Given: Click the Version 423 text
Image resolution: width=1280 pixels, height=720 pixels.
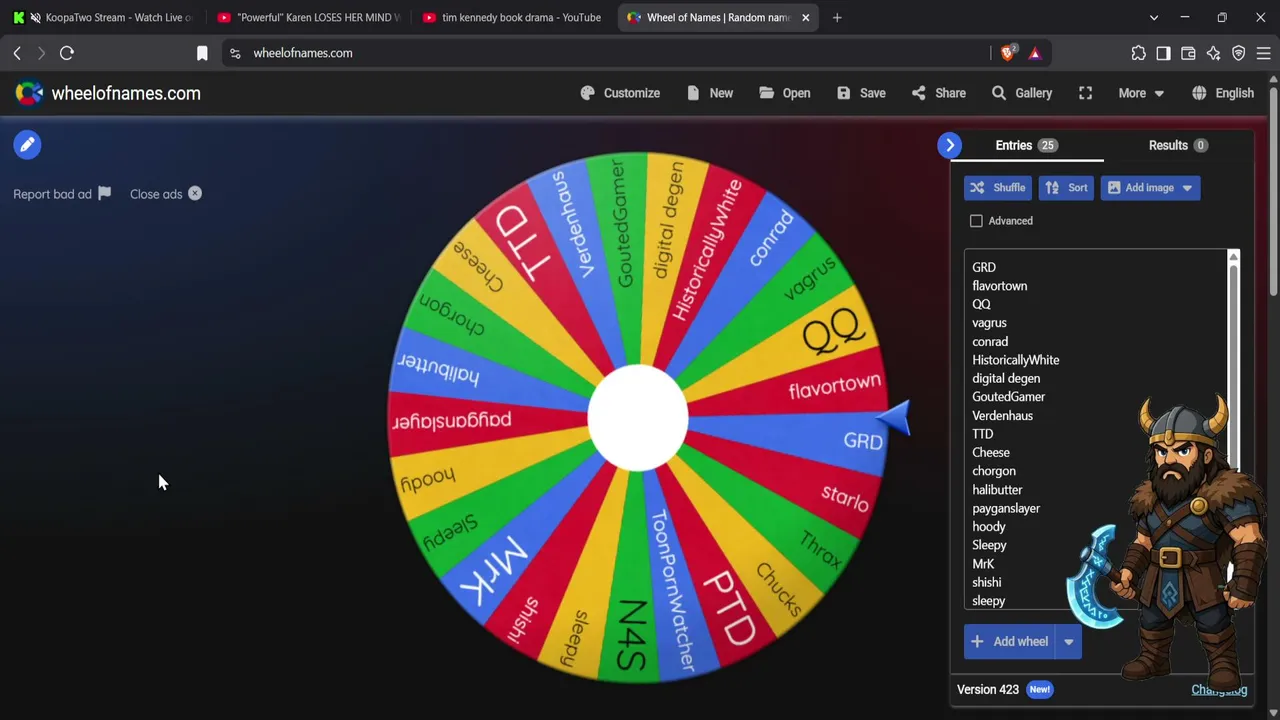Looking at the screenshot, I should point(988,690).
